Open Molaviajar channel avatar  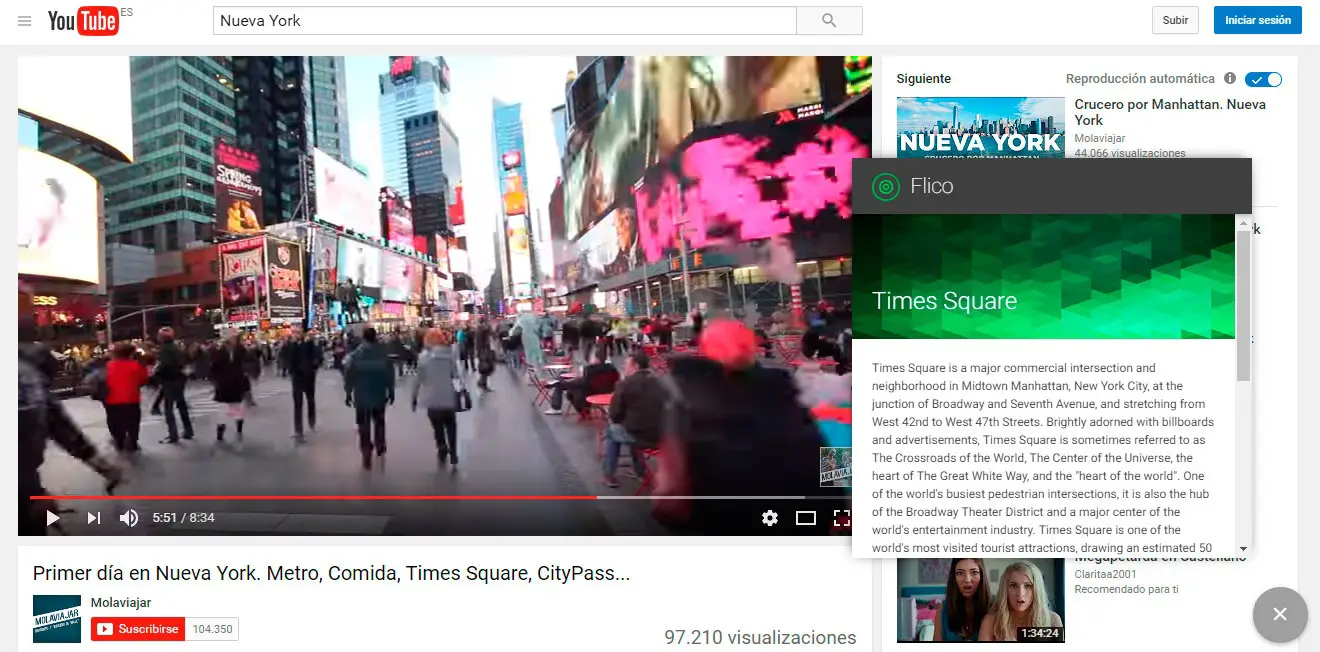(x=57, y=619)
